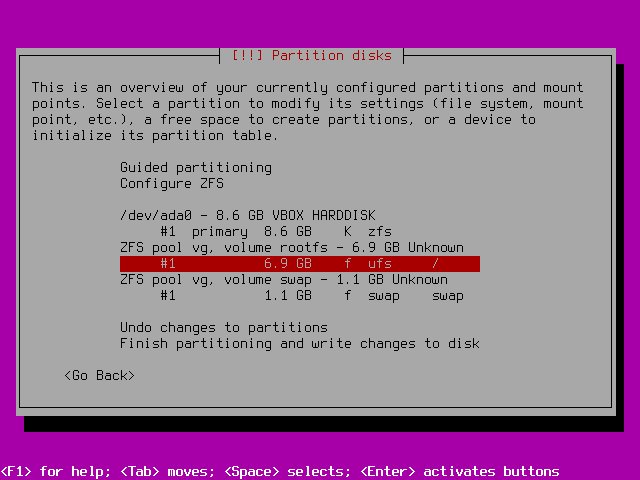Select the /dev/ada0 8.6 GB VBOX HARDDISK device
The height and width of the screenshot is (480, 640).
[x=248, y=216]
